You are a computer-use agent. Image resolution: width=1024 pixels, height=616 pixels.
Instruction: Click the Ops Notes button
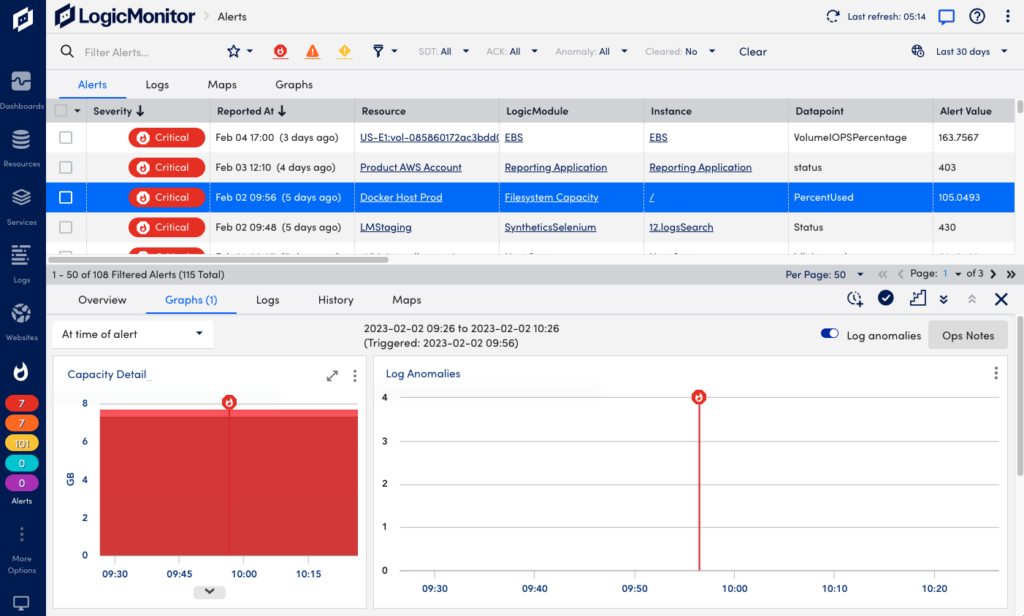[x=968, y=335]
